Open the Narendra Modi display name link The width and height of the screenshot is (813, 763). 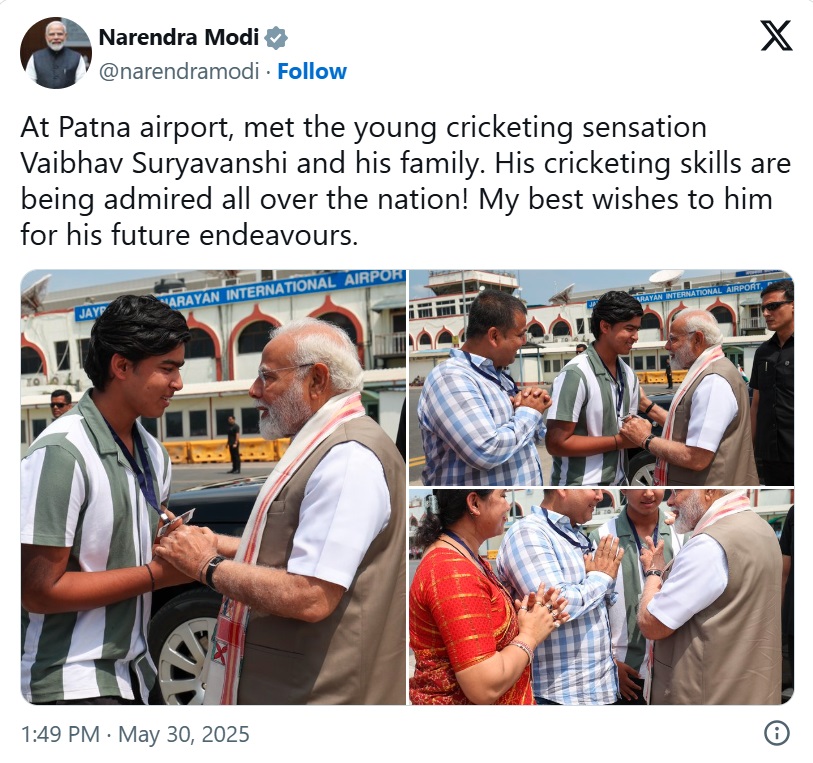(x=178, y=39)
